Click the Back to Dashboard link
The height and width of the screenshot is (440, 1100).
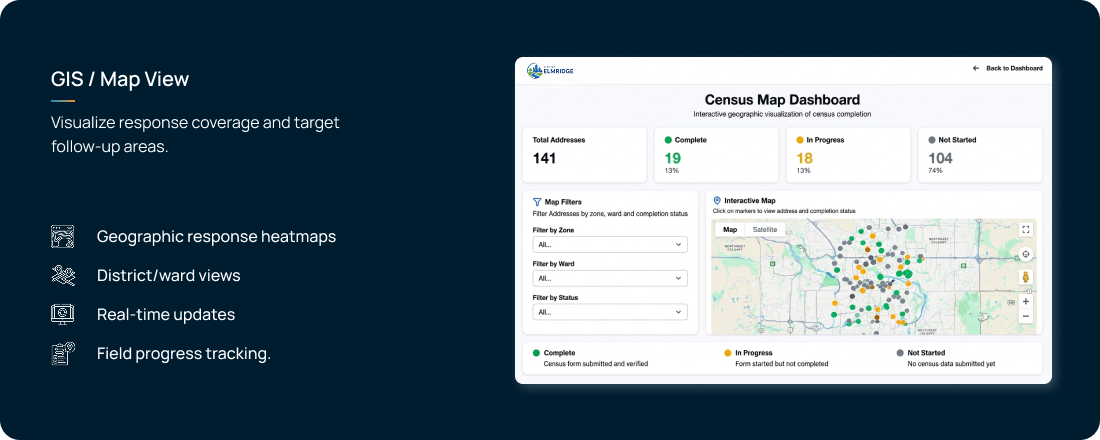[x=1007, y=68]
